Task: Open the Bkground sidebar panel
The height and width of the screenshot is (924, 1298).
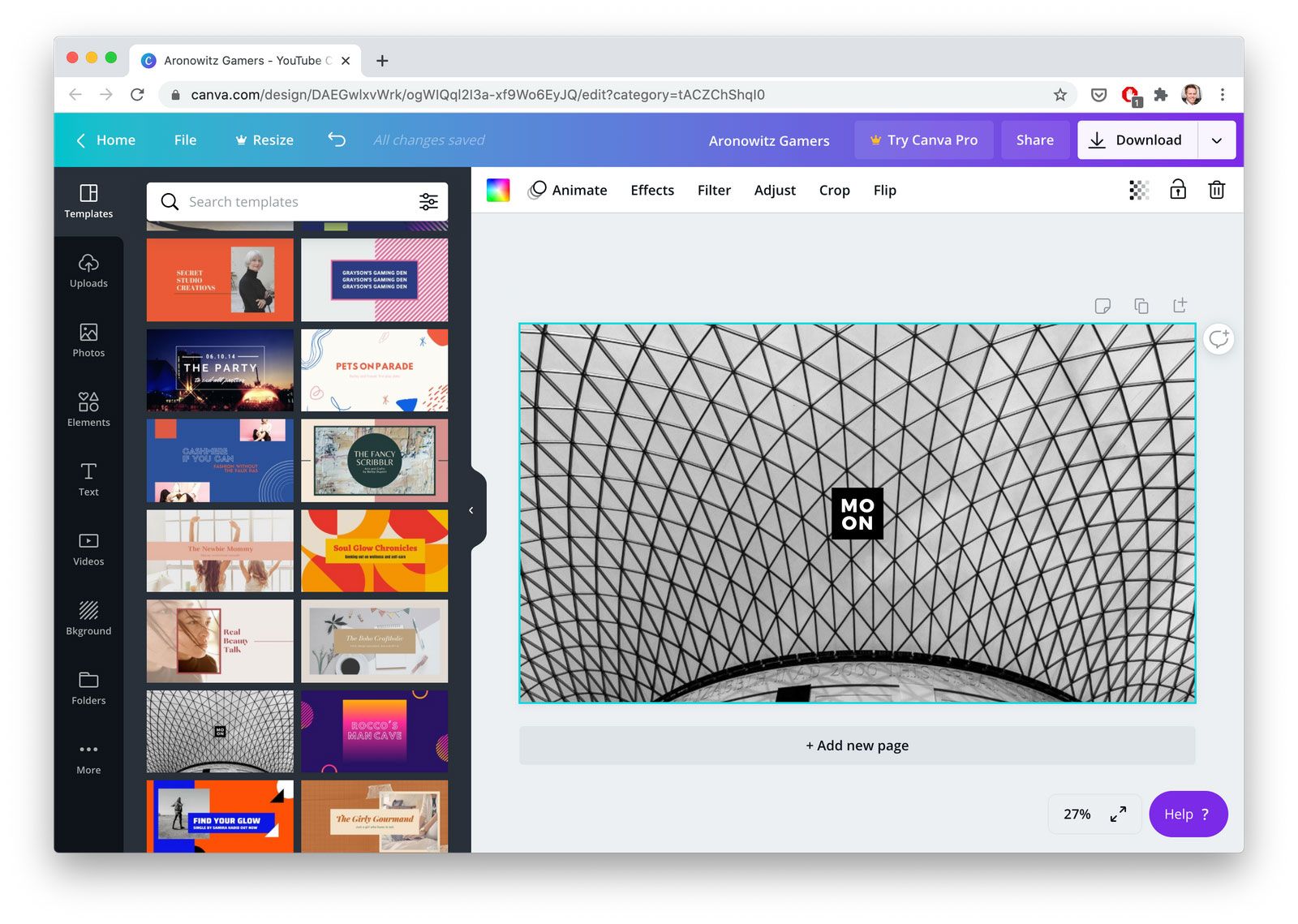Action: pos(88,619)
